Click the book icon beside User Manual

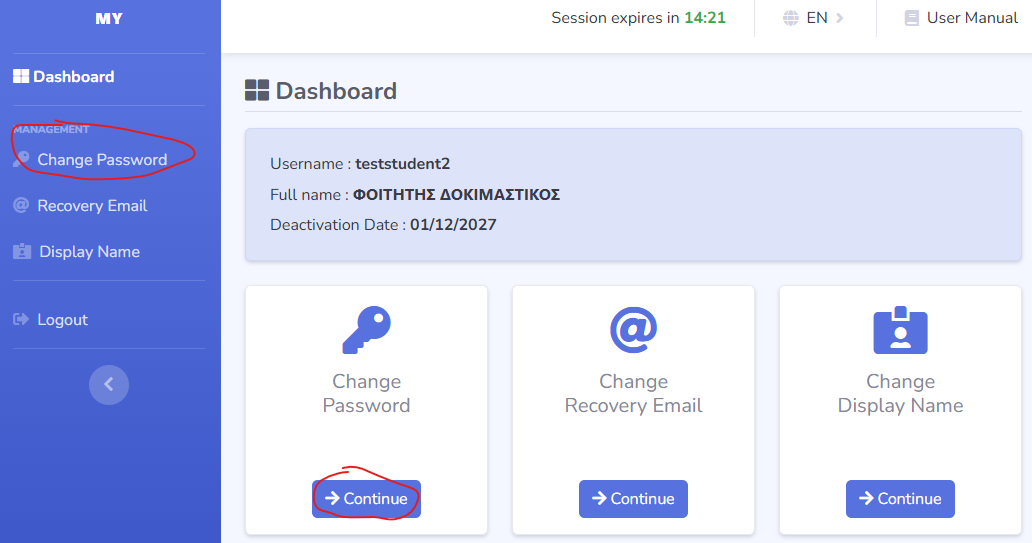pos(911,18)
